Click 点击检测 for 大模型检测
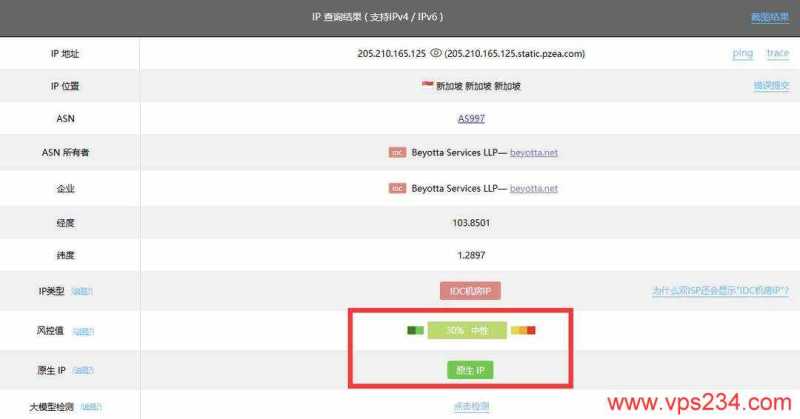800x419 pixels. tap(470, 406)
